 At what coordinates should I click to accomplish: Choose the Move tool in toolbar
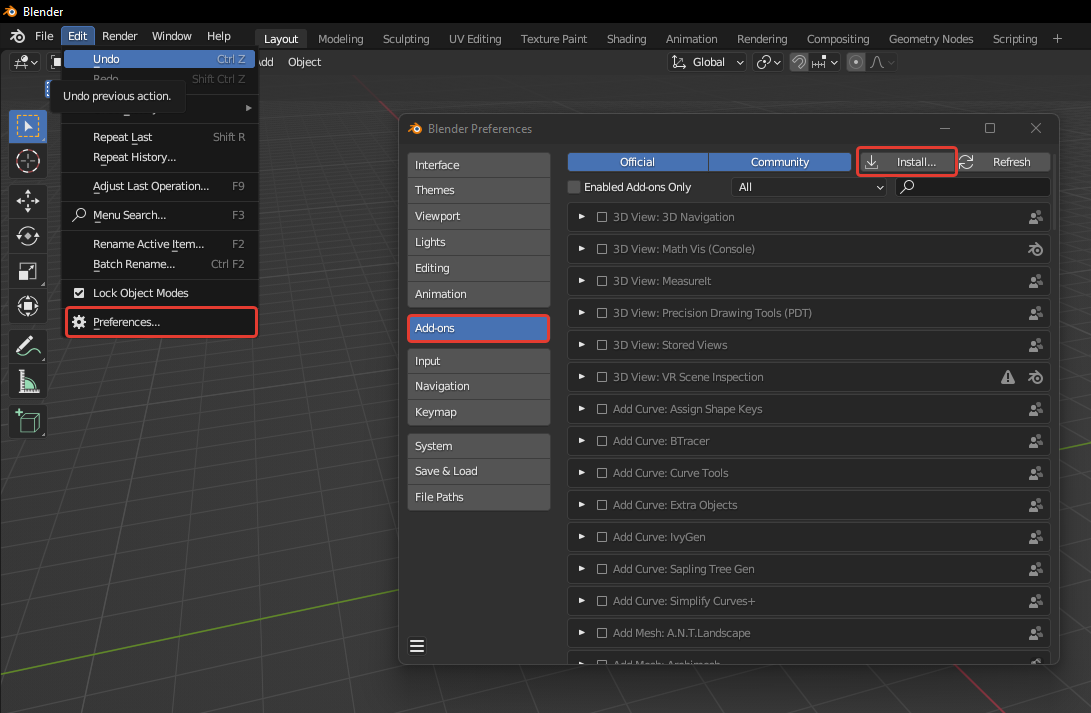tap(28, 201)
